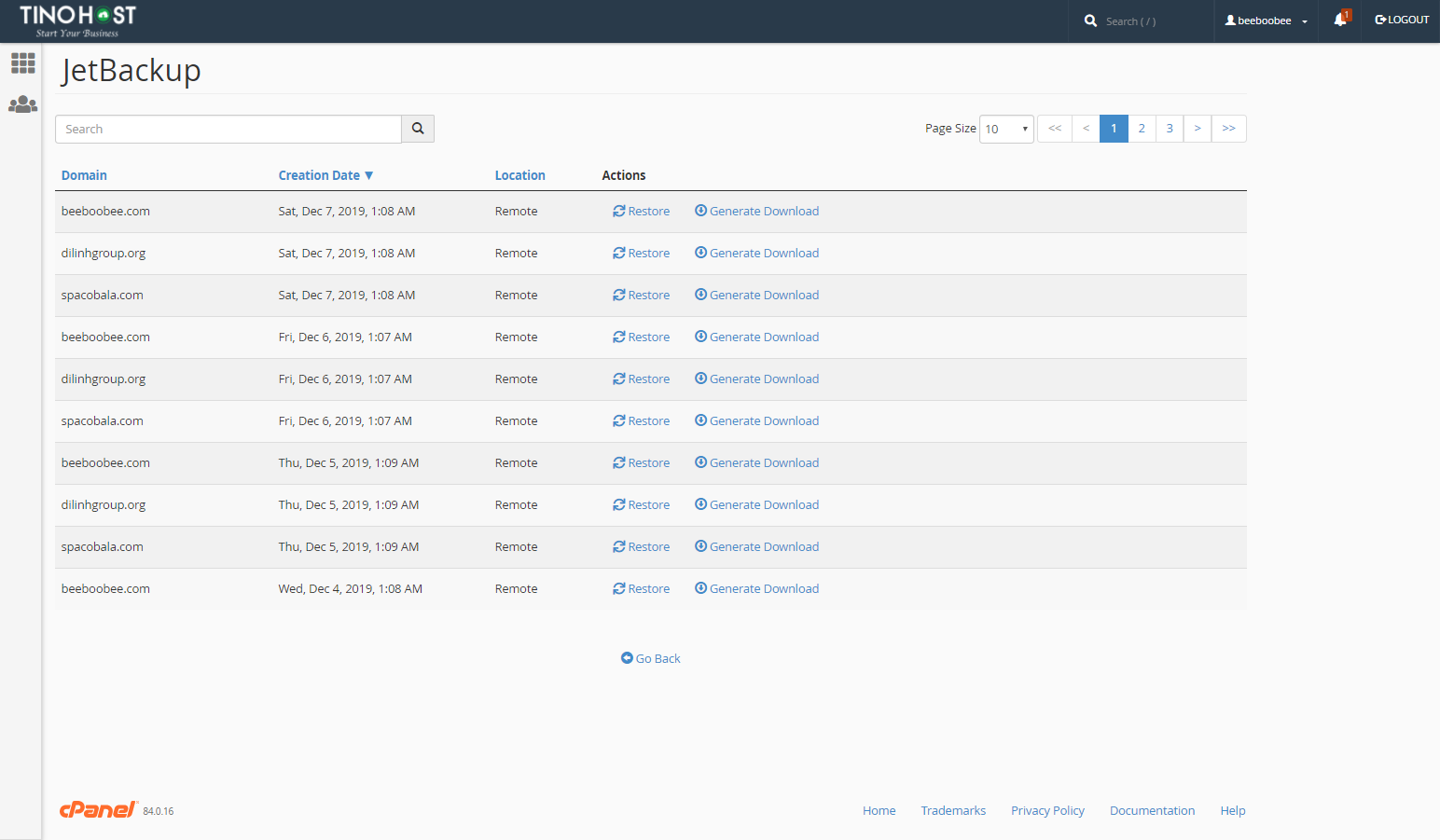Click the LOGOUT button
This screenshot has height=840, width=1440.
1402,20
